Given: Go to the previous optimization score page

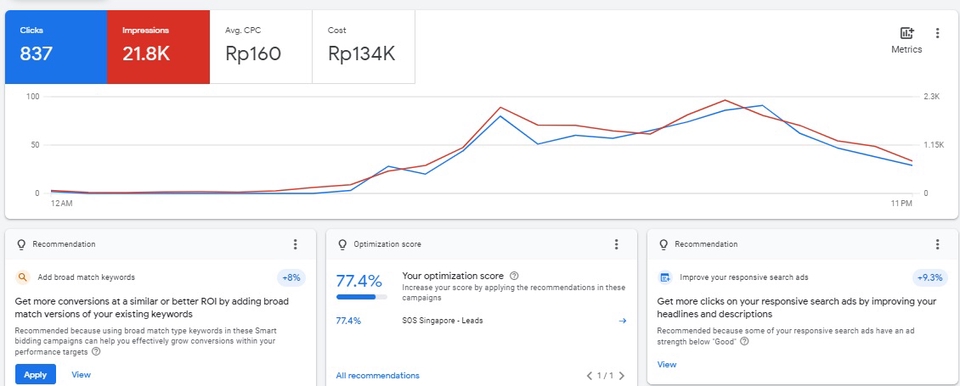Looking at the screenshot, I should click(590, 376).
